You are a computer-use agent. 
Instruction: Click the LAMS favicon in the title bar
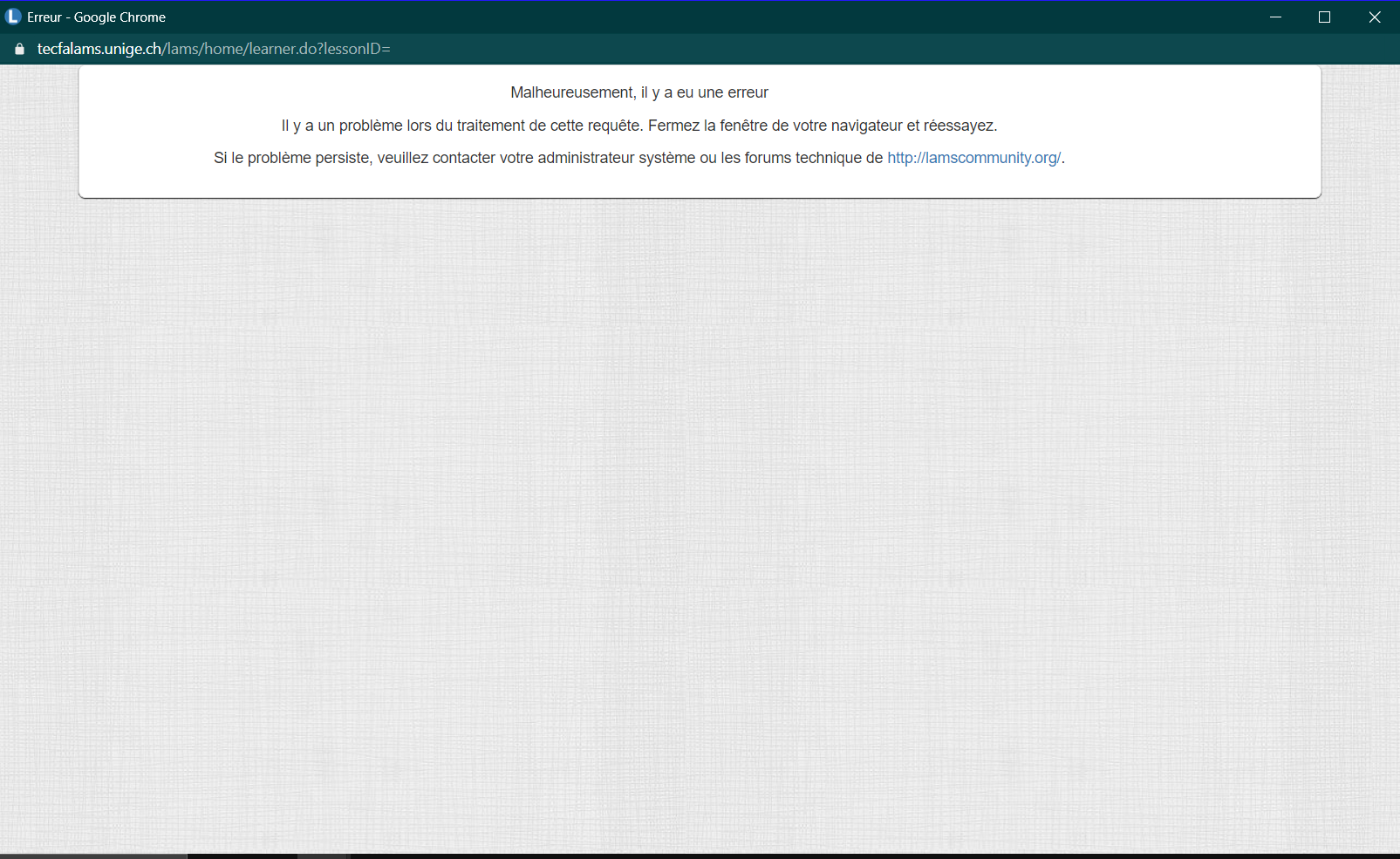click(13, 17)
